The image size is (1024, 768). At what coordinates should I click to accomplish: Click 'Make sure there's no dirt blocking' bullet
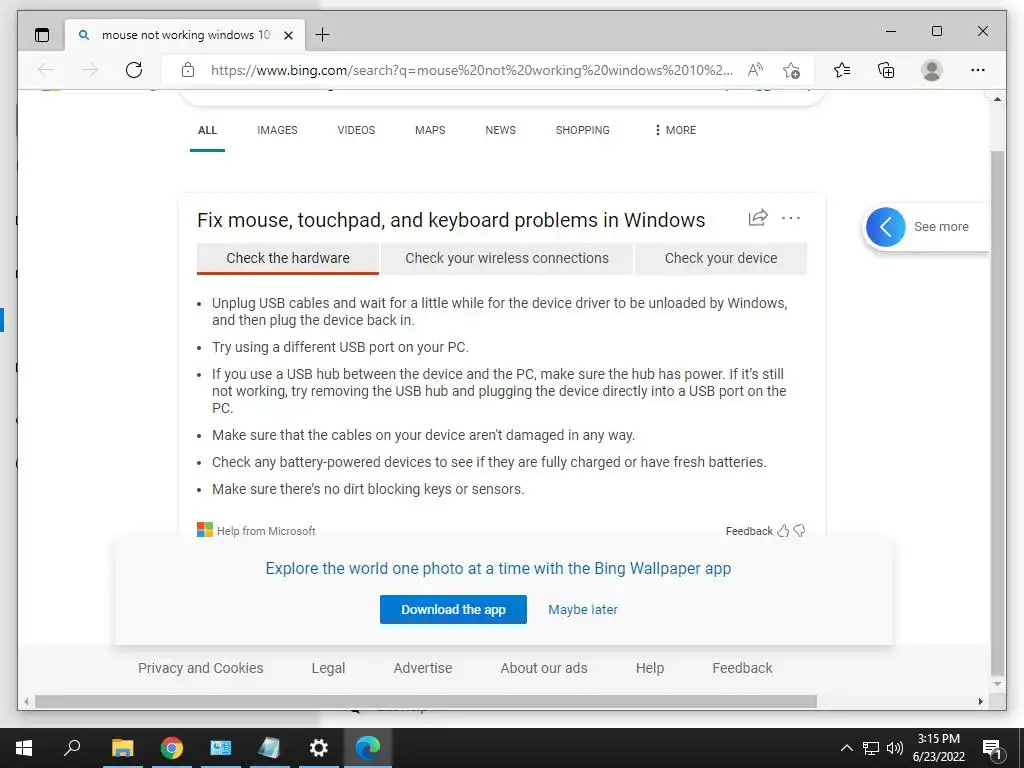coord(368,489)
